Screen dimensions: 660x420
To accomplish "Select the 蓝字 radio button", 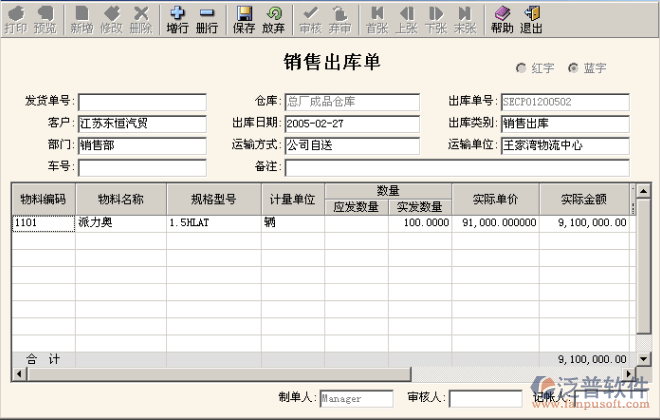I will tap(573, 68).
